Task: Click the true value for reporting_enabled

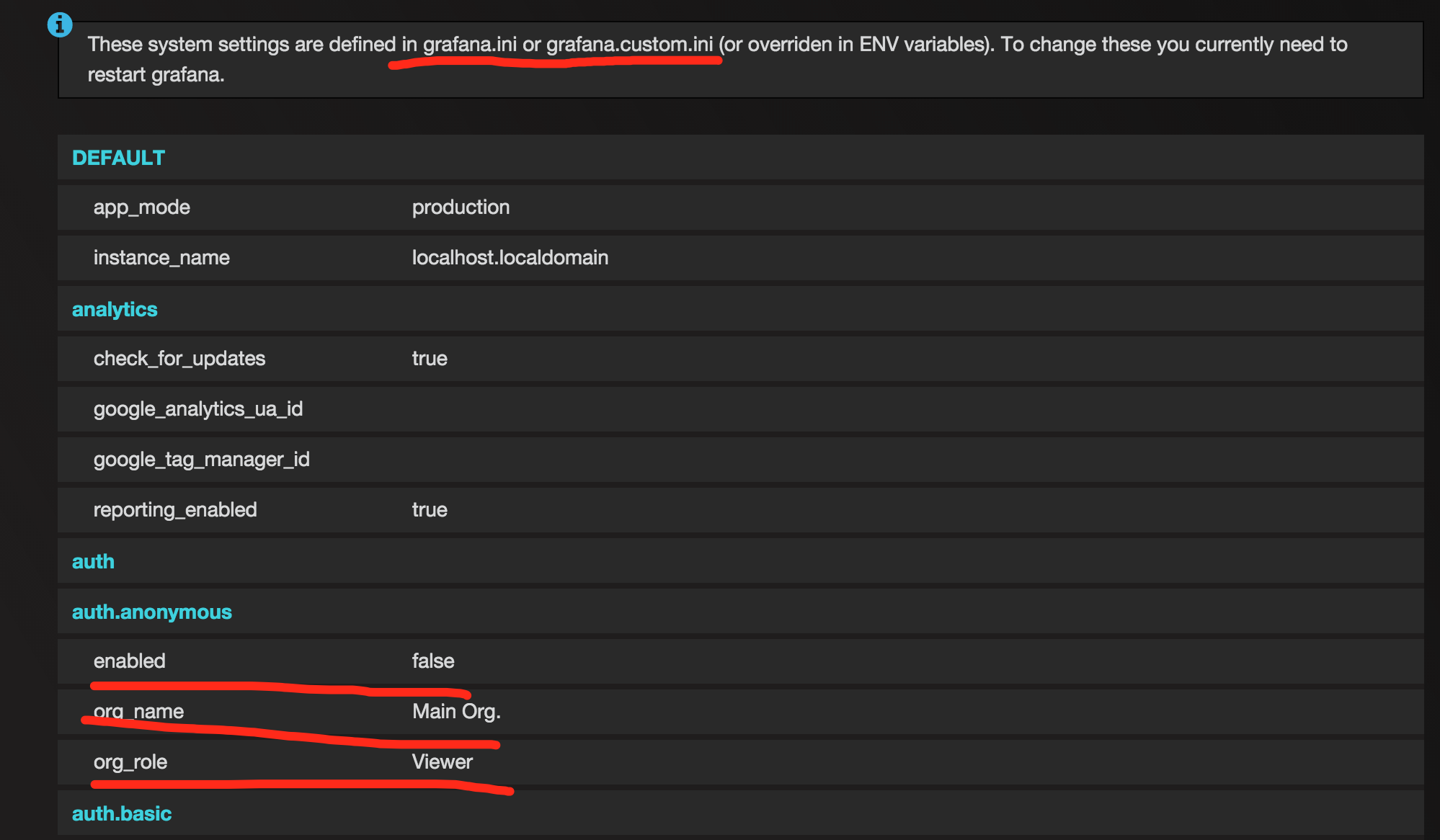Action: (430, 510)
